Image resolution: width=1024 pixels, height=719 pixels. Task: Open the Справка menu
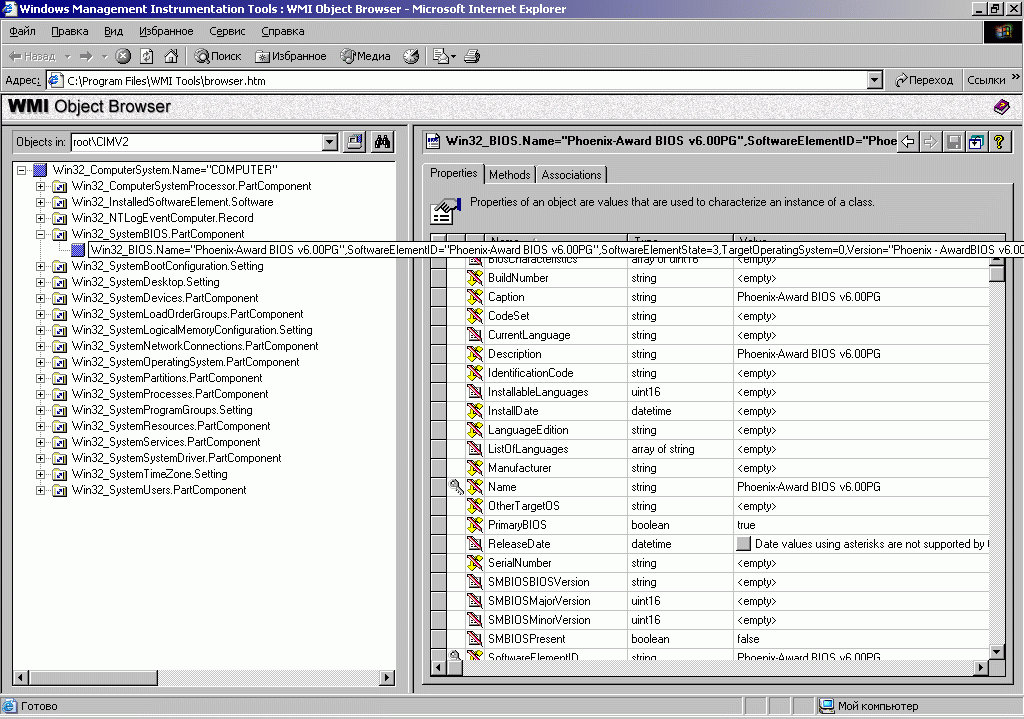point(283,31)
